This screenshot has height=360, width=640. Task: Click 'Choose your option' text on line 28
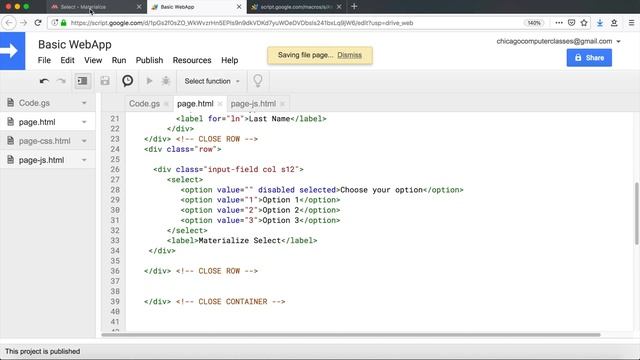pos(381,190)
